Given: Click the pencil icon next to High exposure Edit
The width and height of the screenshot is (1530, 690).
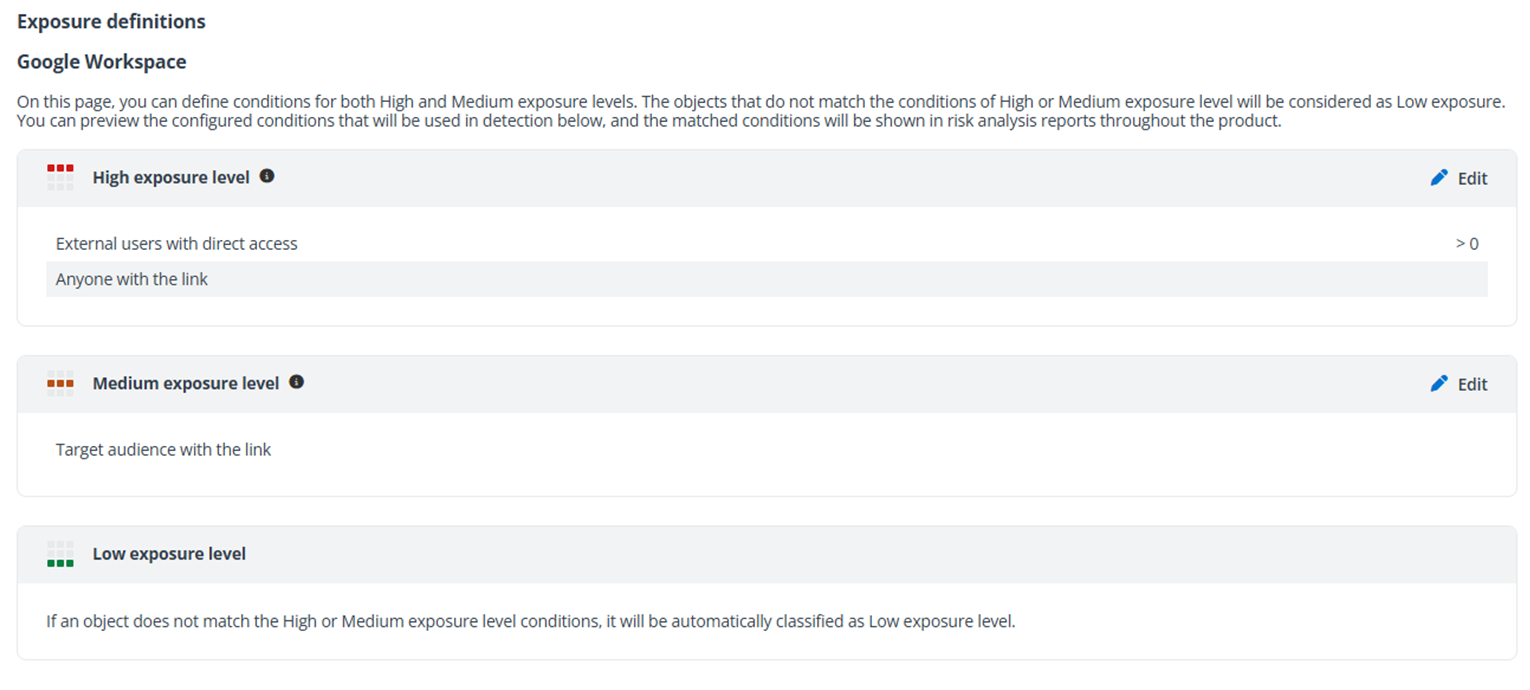Looking at the screenshot, I should [1438, 177].
